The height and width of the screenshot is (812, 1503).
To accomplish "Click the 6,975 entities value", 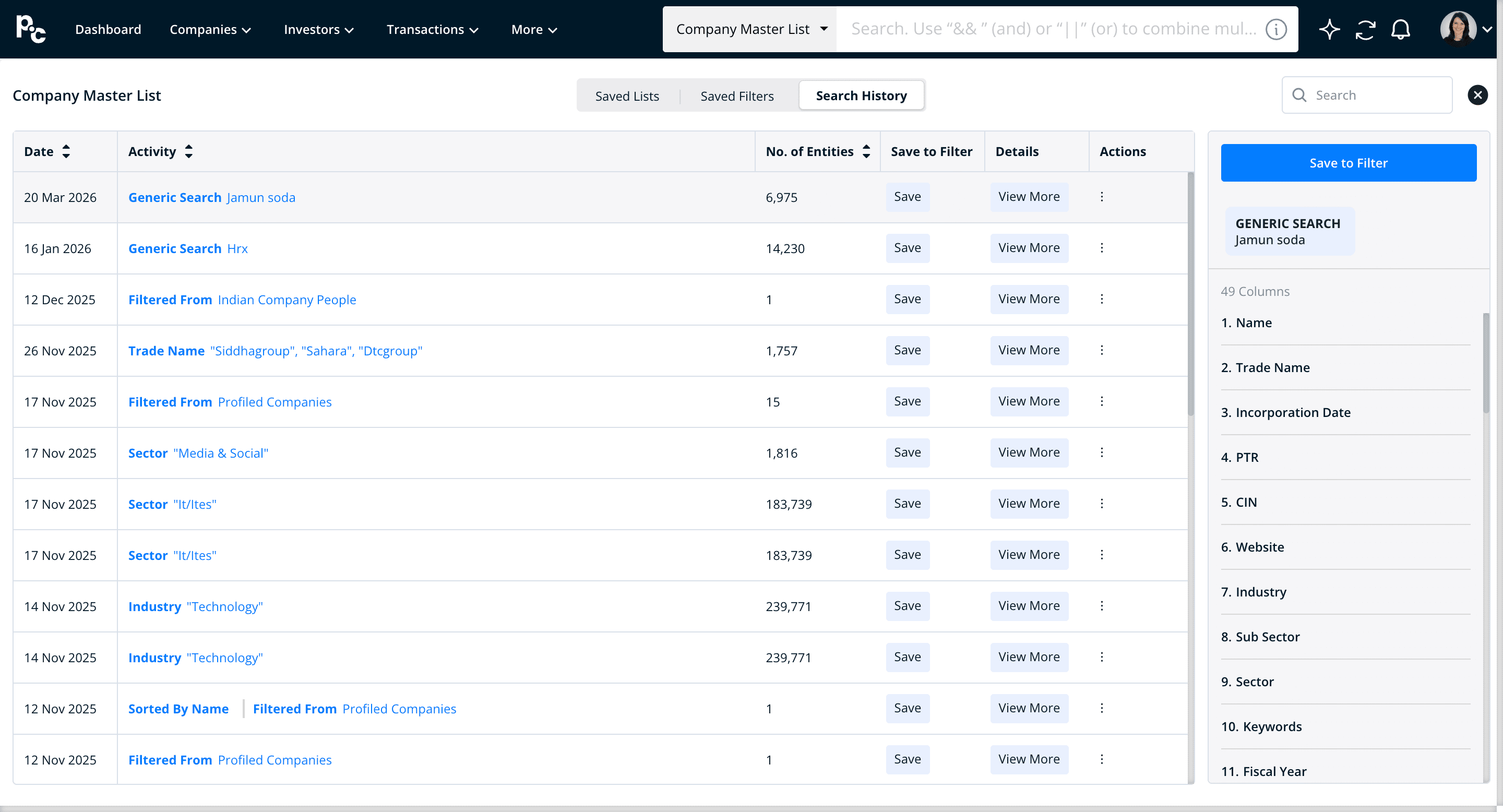I will pos(781,198).
